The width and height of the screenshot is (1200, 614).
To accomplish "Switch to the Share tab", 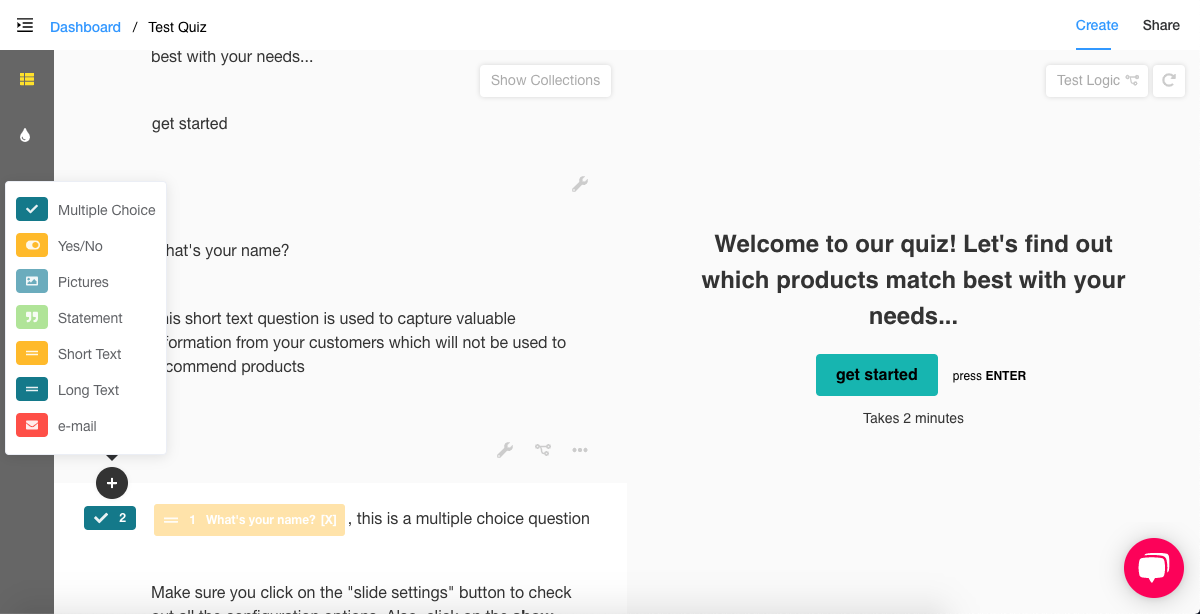I will [x=1161, y=25].
